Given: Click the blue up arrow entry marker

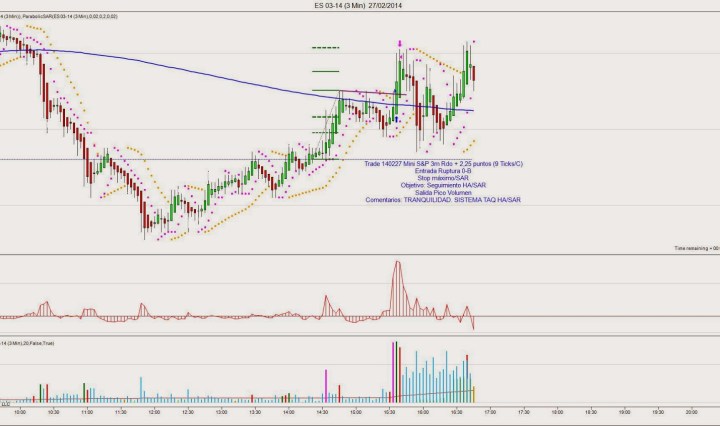Looking at the screenshot, I should [397, 119].
